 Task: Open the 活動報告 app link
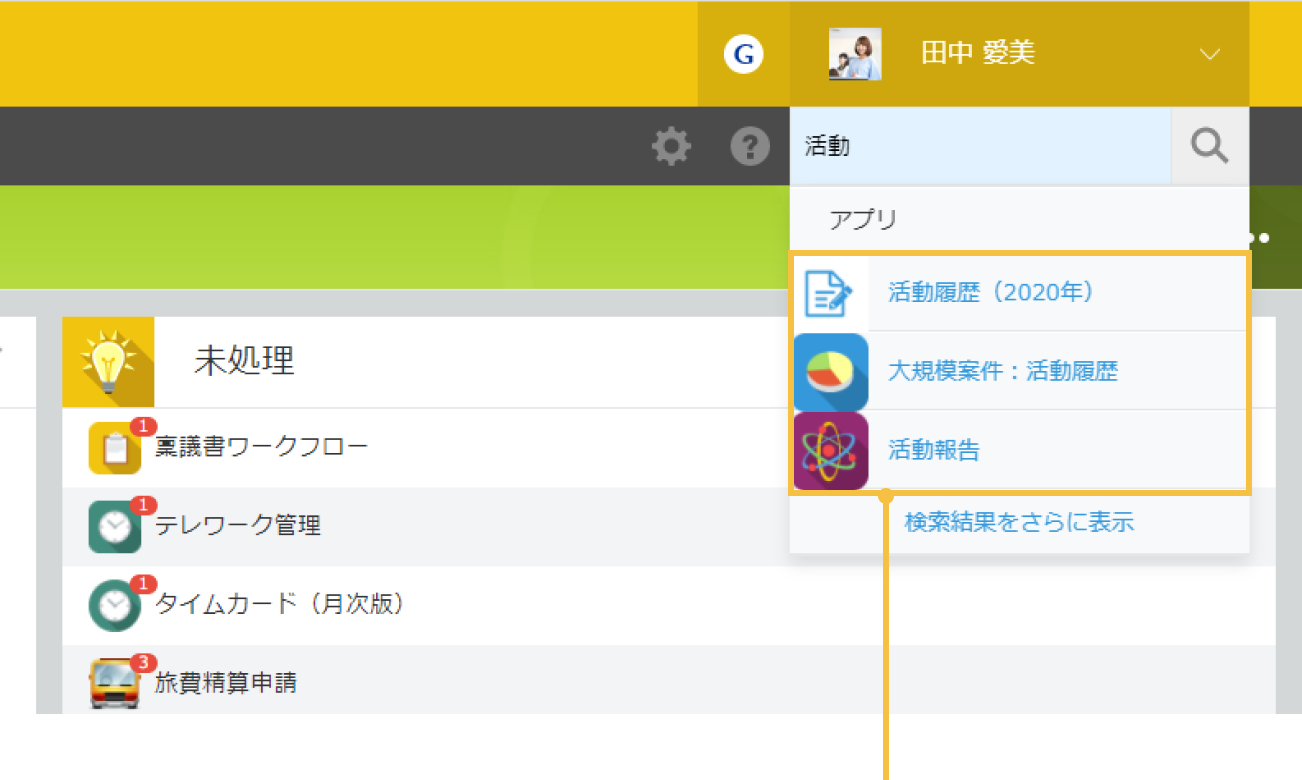[x=933, y=450]
